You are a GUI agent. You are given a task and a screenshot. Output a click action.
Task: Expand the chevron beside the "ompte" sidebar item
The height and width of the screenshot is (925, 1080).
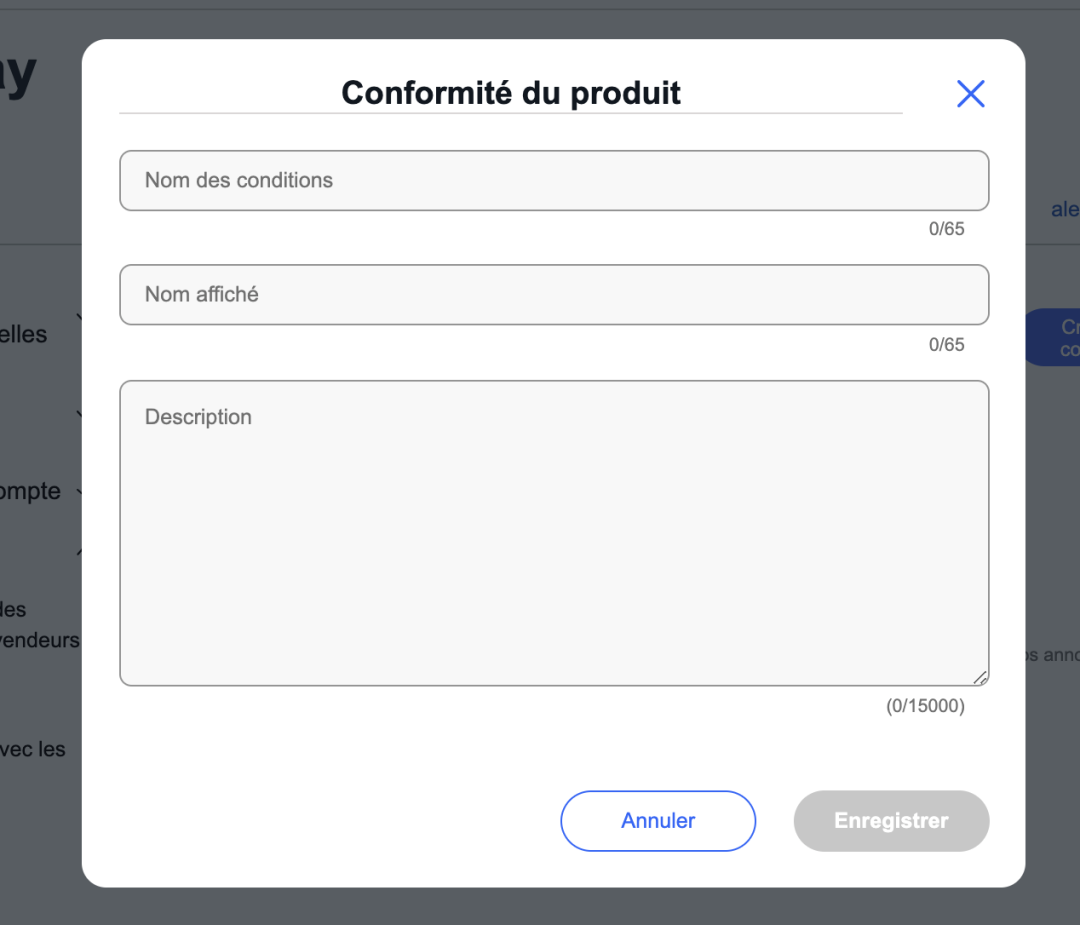(x=78, y=491)
